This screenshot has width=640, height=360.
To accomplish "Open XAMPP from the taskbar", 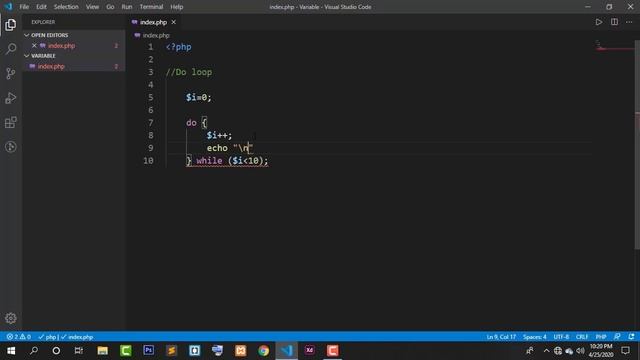I will (240, 351).
